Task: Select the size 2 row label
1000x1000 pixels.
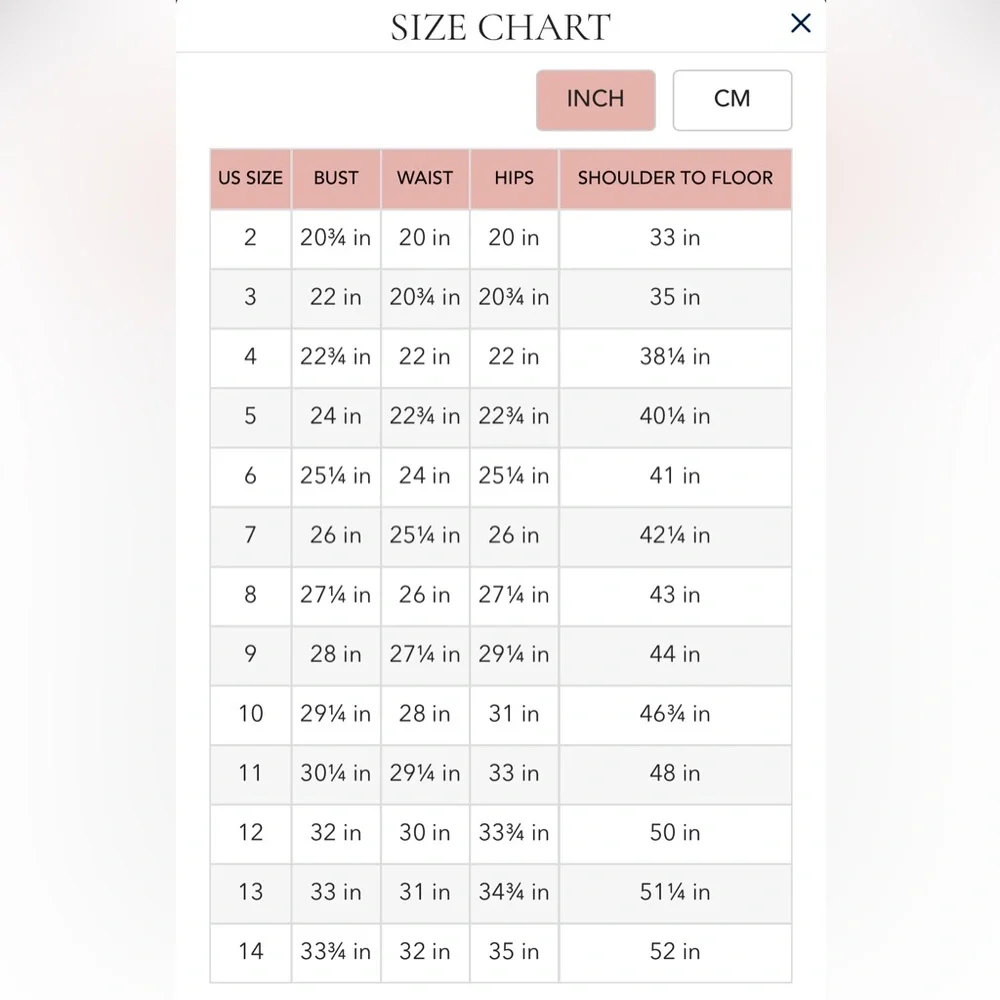Action: (x=251, y=238)
